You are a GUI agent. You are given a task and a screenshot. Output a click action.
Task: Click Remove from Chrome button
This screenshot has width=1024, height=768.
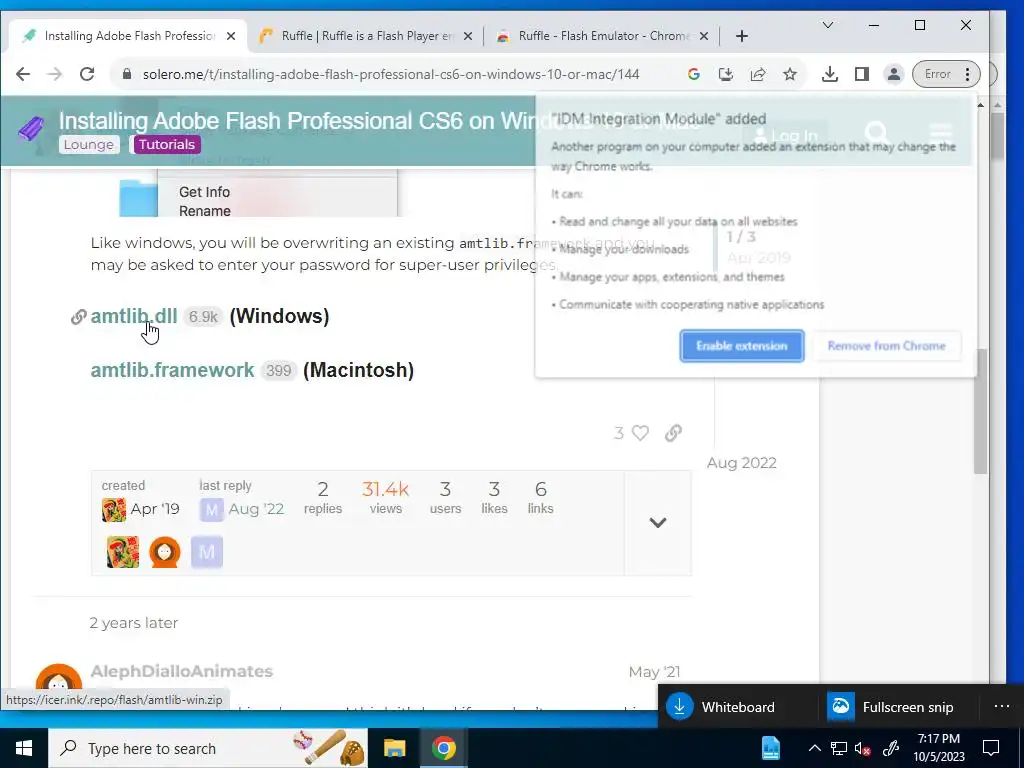click(886, 345)
